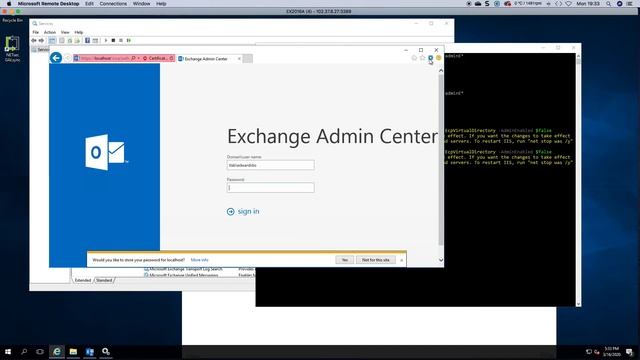Click the address bar search magnifier icon

click(x=133, y=58)
